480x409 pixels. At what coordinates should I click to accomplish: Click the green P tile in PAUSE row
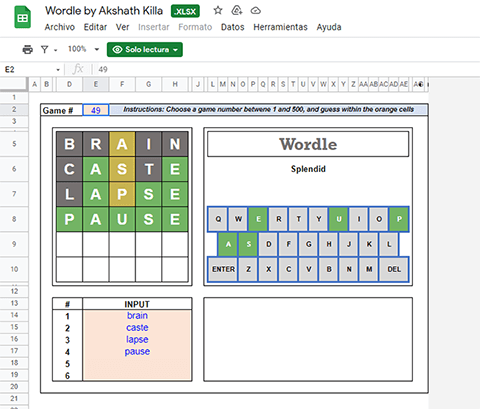tap(69, 219)
